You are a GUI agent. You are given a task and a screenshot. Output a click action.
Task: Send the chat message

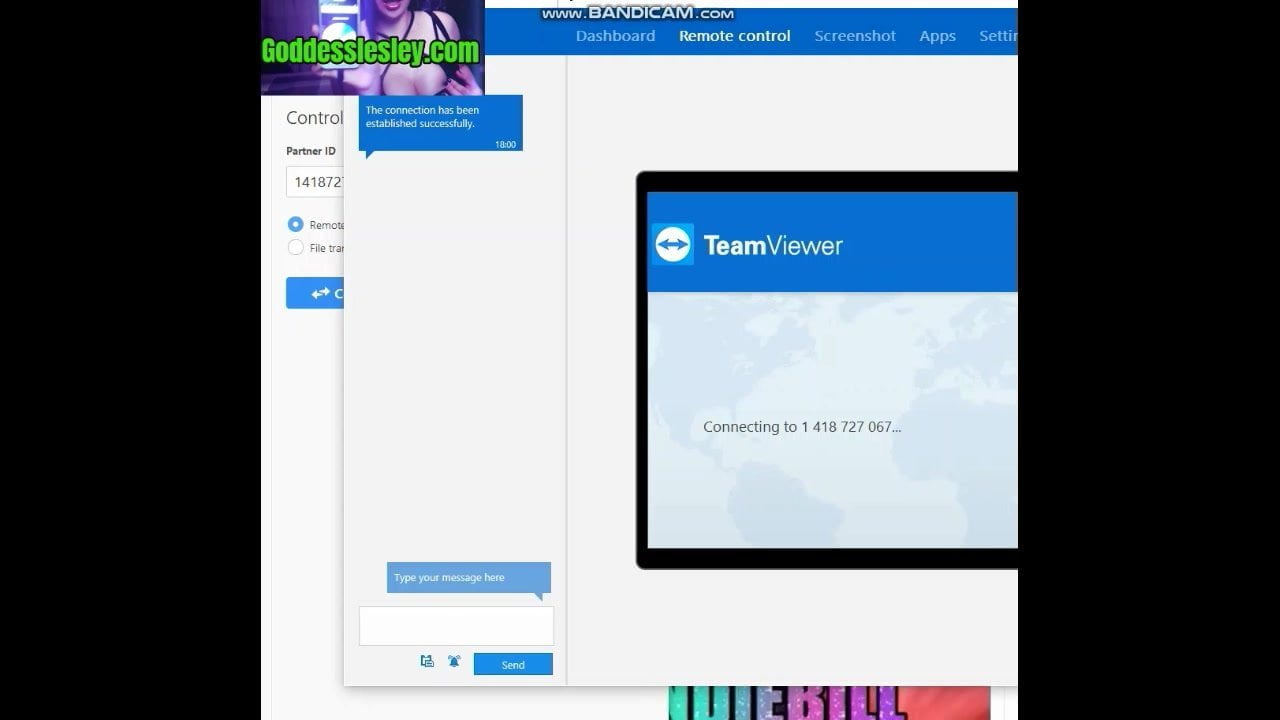coord(513,665)
